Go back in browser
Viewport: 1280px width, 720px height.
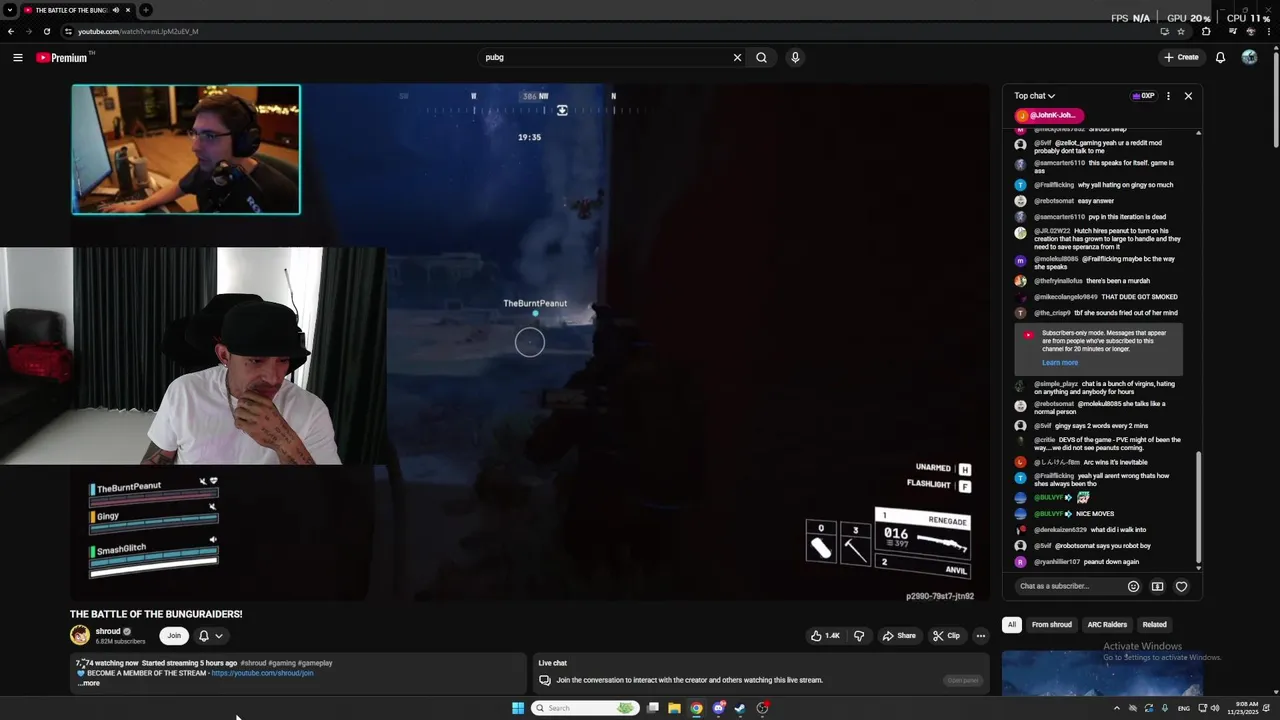tap(11, 31)
